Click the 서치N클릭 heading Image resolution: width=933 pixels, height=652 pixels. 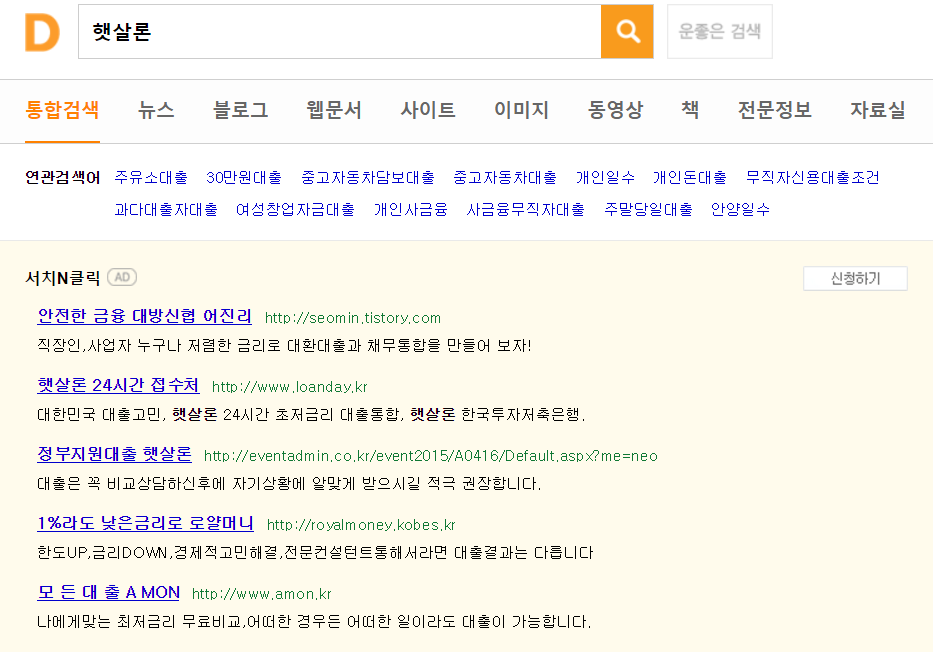tap(62, 278)
